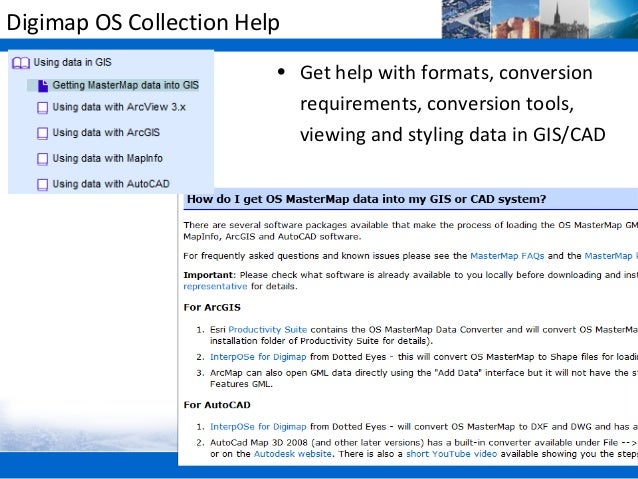Click the heading How do I get OS MasterMap data

tap(366, 199)
